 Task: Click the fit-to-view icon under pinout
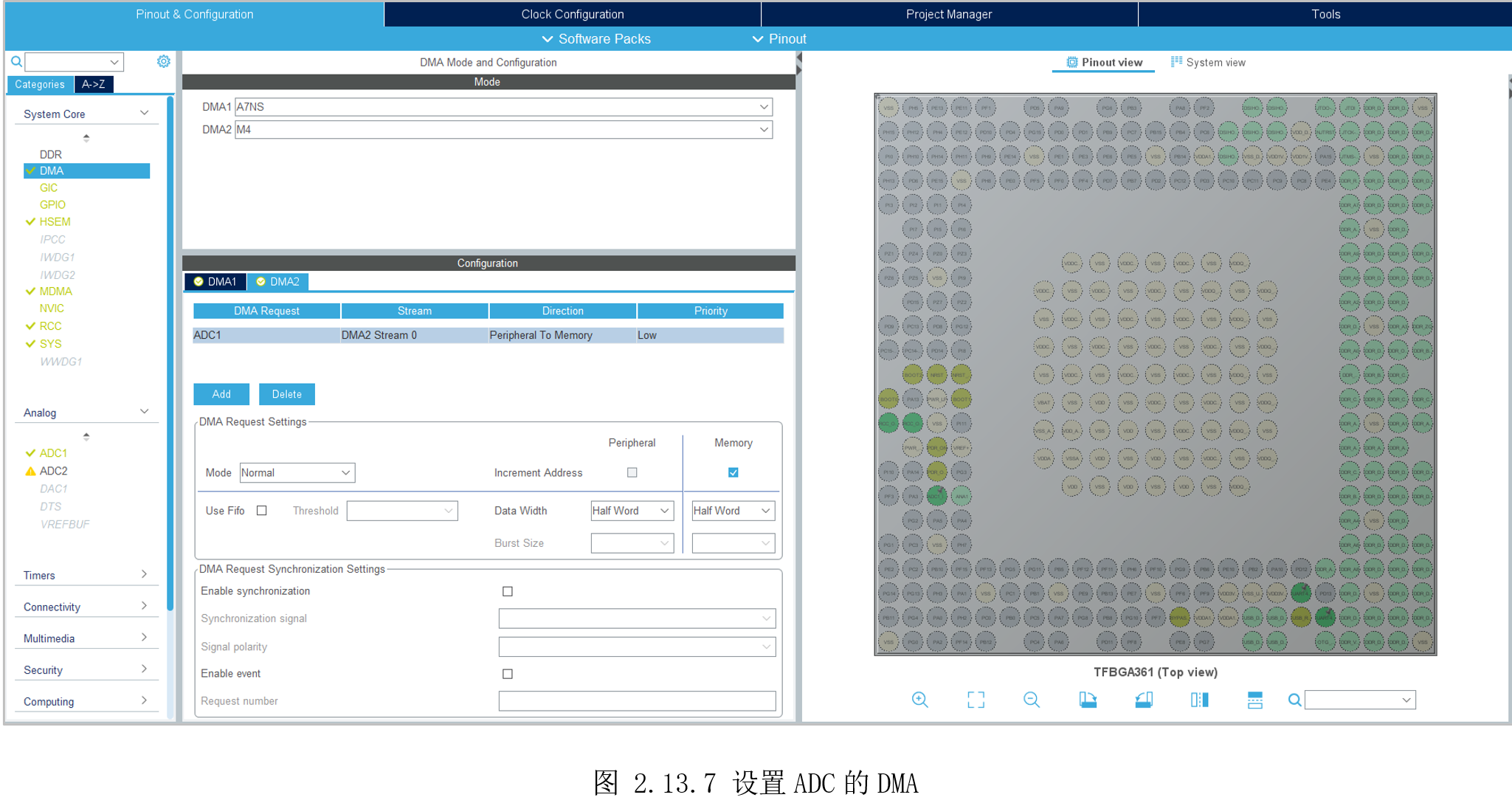(x=976, y=700)
